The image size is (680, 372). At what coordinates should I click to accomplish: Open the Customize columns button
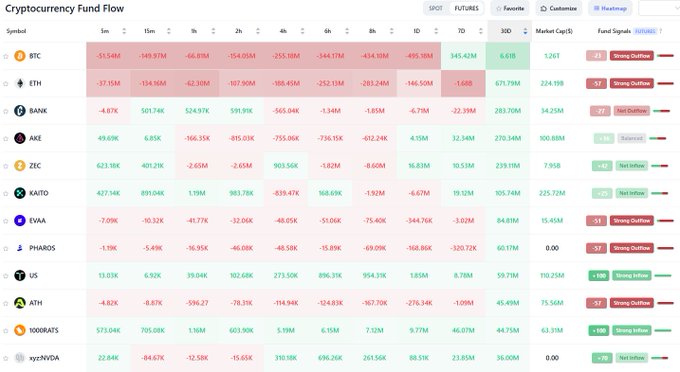click(x=559, y=8)
